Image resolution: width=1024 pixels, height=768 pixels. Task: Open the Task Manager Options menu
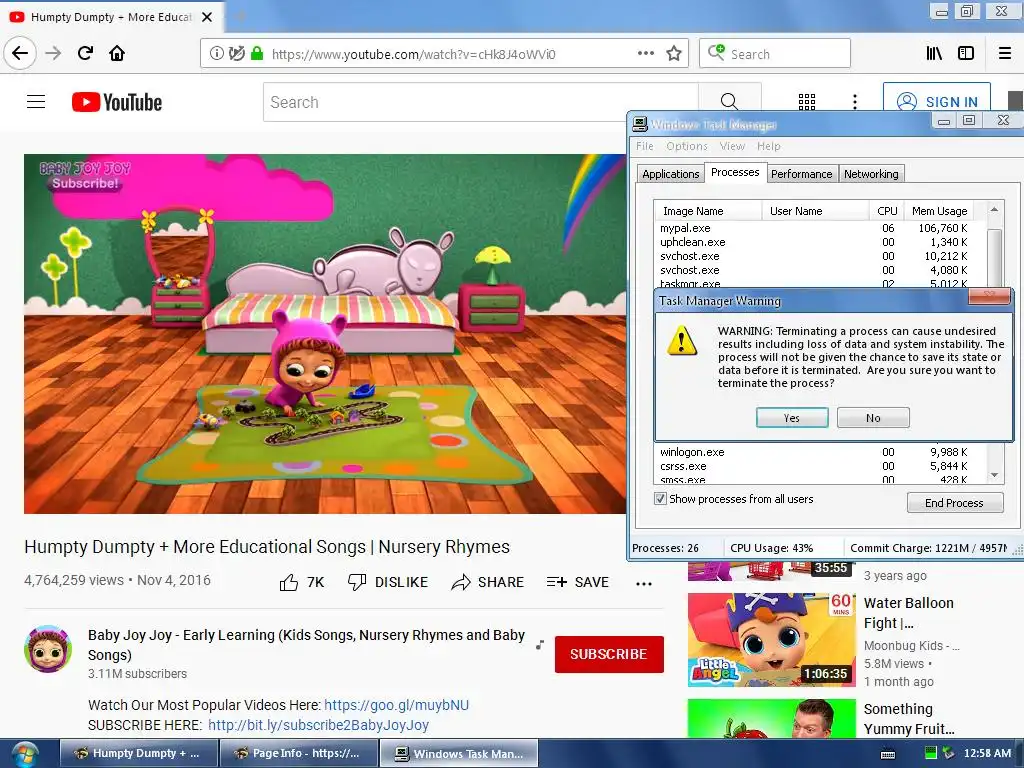click(x=687, y=146)
